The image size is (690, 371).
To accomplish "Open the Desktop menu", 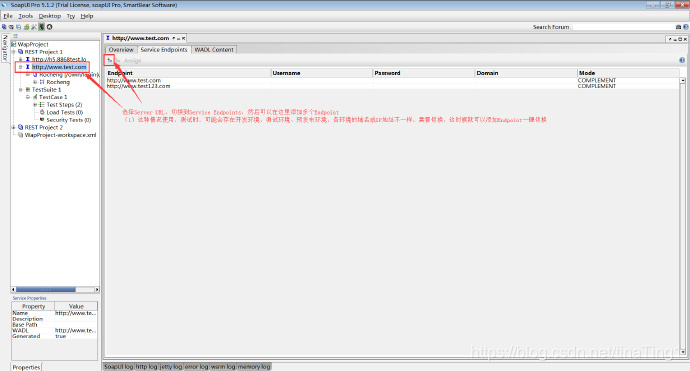I will click(x=50, y=16).
